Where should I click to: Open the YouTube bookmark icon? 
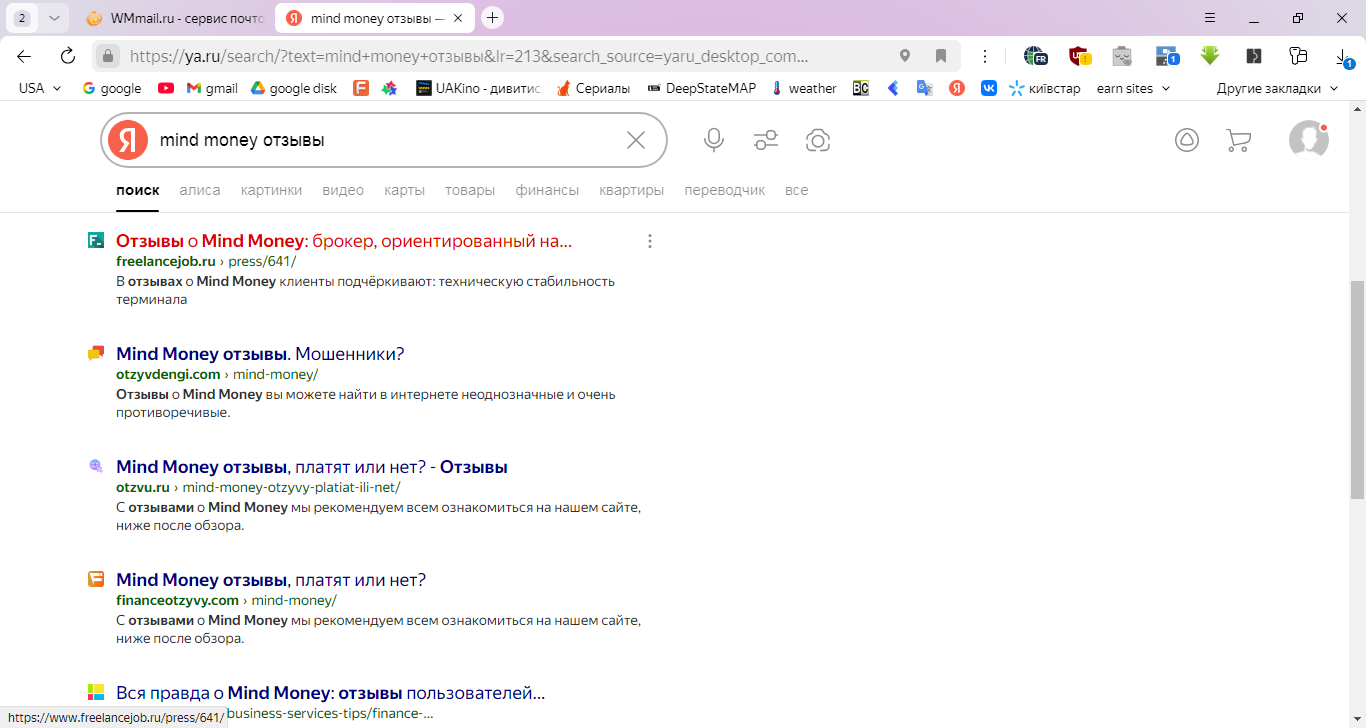(166, 88)
